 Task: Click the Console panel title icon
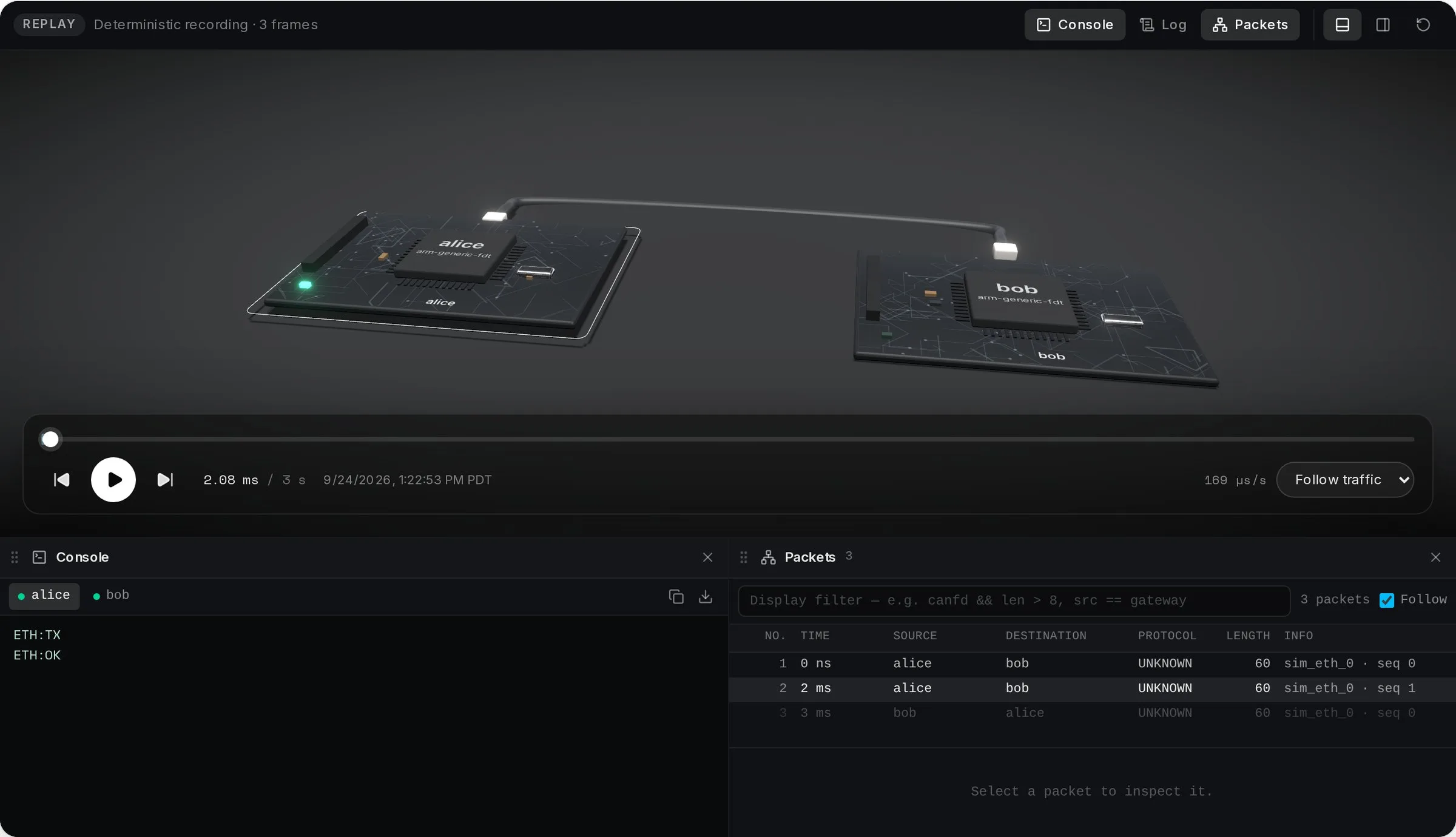tap(39, 557)
